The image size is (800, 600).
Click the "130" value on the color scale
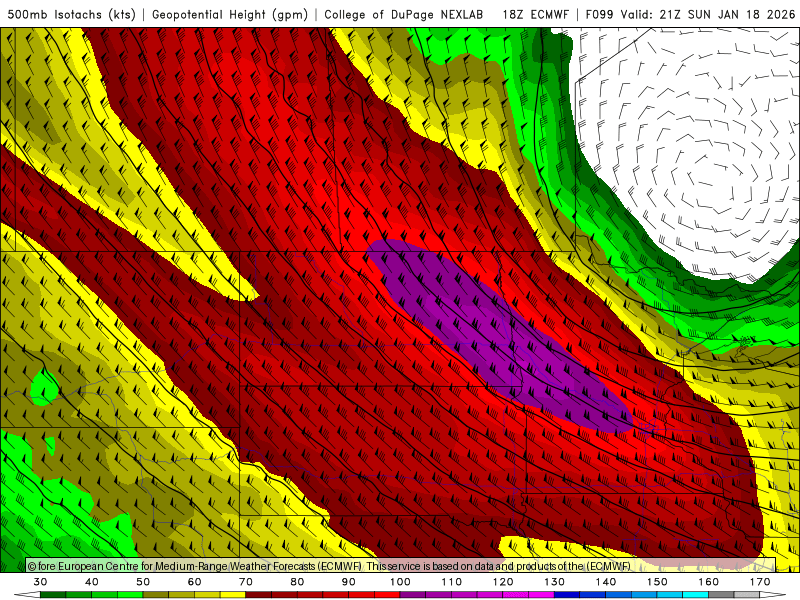554,582
